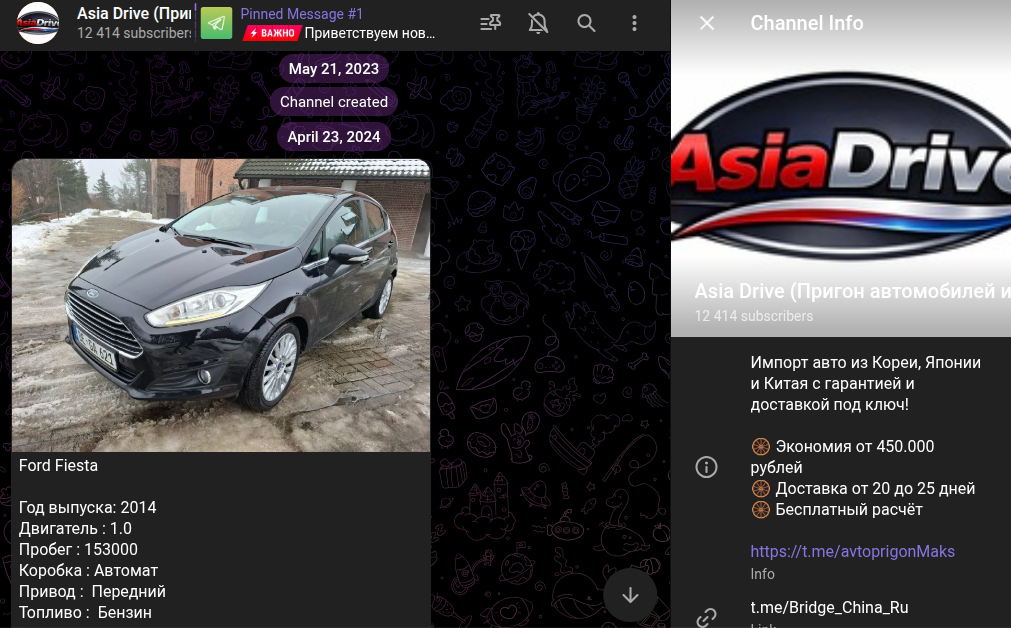Click the scroll-to-bottom arrow button
The height and width of the screenshot is (628, 1011).
coord(629,593)
